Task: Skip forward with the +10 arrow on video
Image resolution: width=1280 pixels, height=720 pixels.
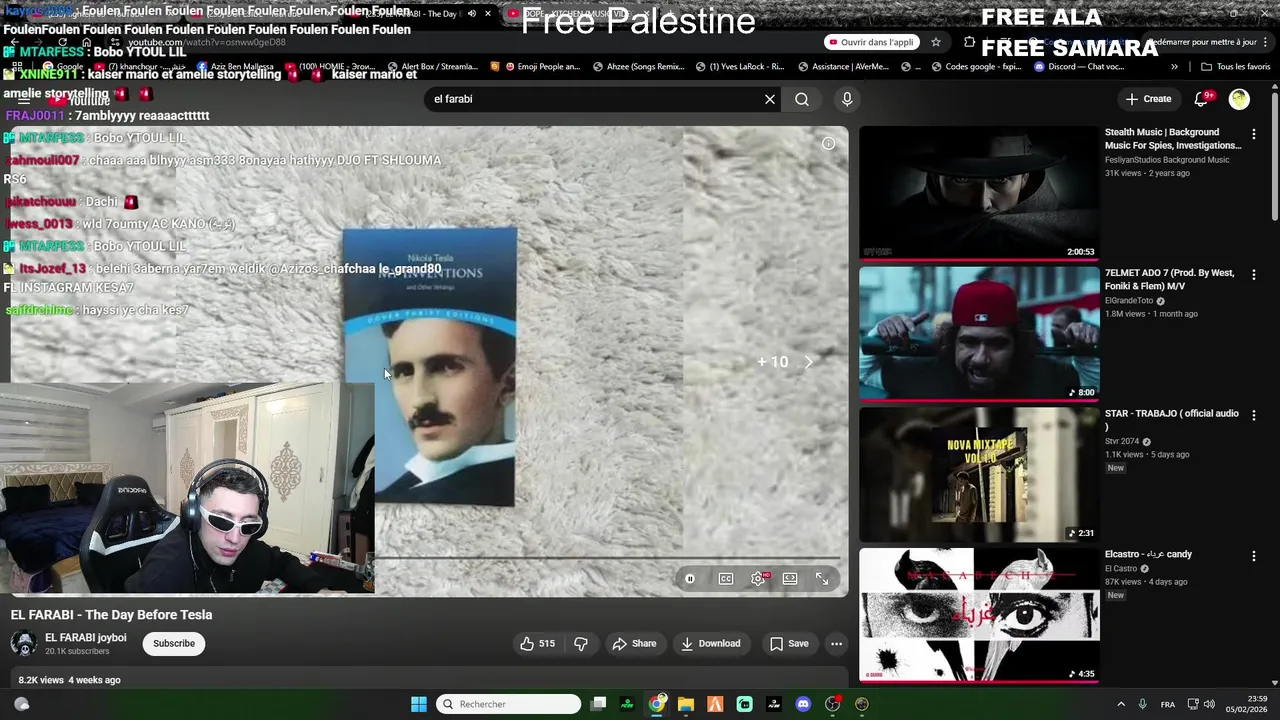Action: (808, 362)
